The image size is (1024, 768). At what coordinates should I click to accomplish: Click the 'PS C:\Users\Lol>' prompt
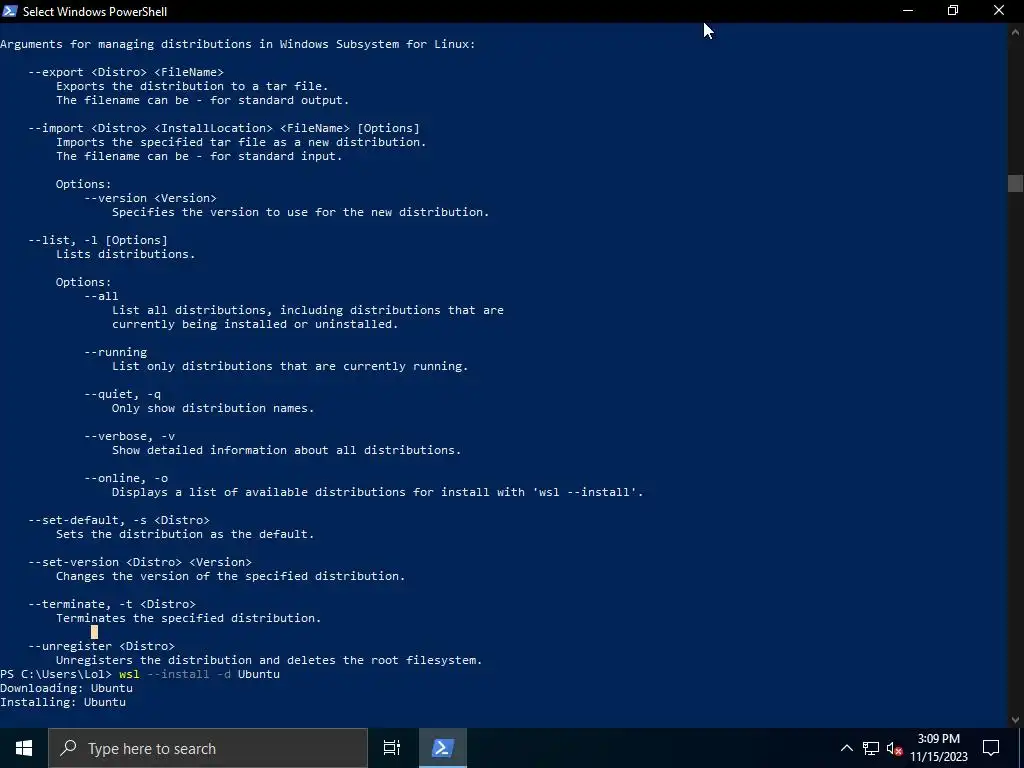click(x=56, y=674)
